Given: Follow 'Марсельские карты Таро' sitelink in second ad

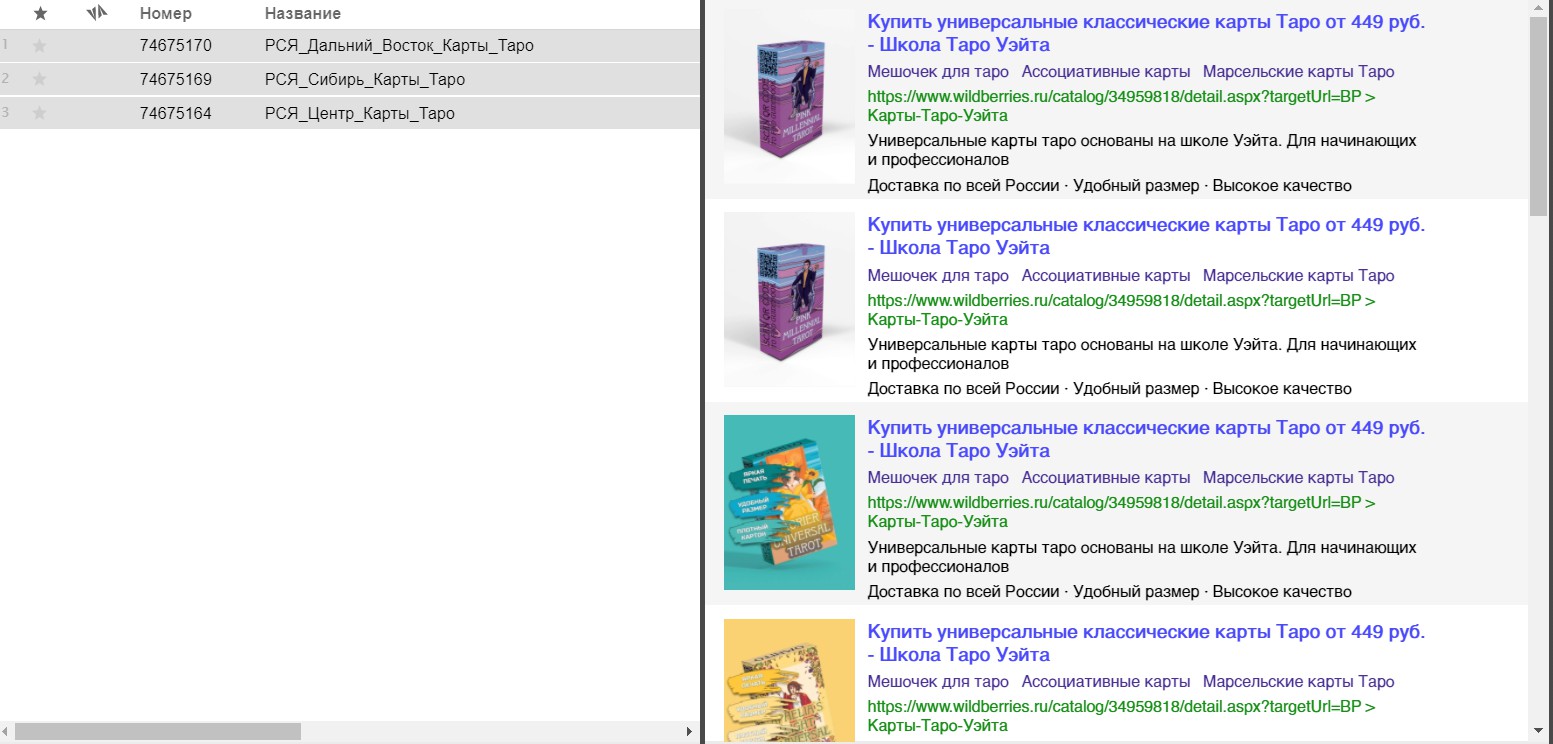Looking at the screenshot, I should coord(1298,275).
